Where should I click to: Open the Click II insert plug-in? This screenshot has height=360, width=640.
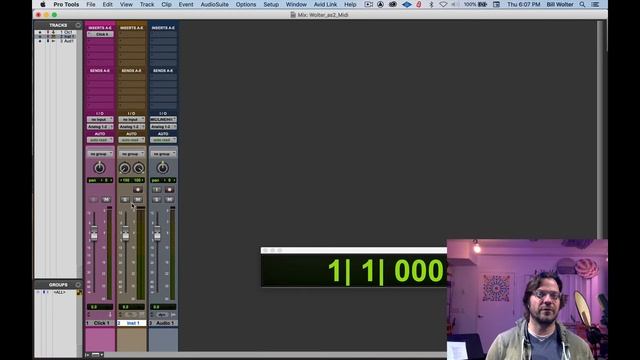pyautogui.click(x=100, y=34)
